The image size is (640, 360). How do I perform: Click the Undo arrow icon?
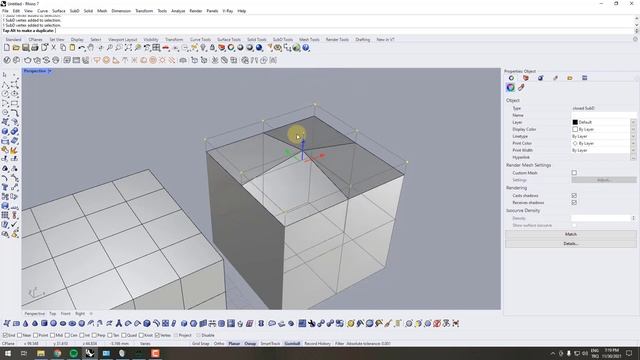pos(82,48)
